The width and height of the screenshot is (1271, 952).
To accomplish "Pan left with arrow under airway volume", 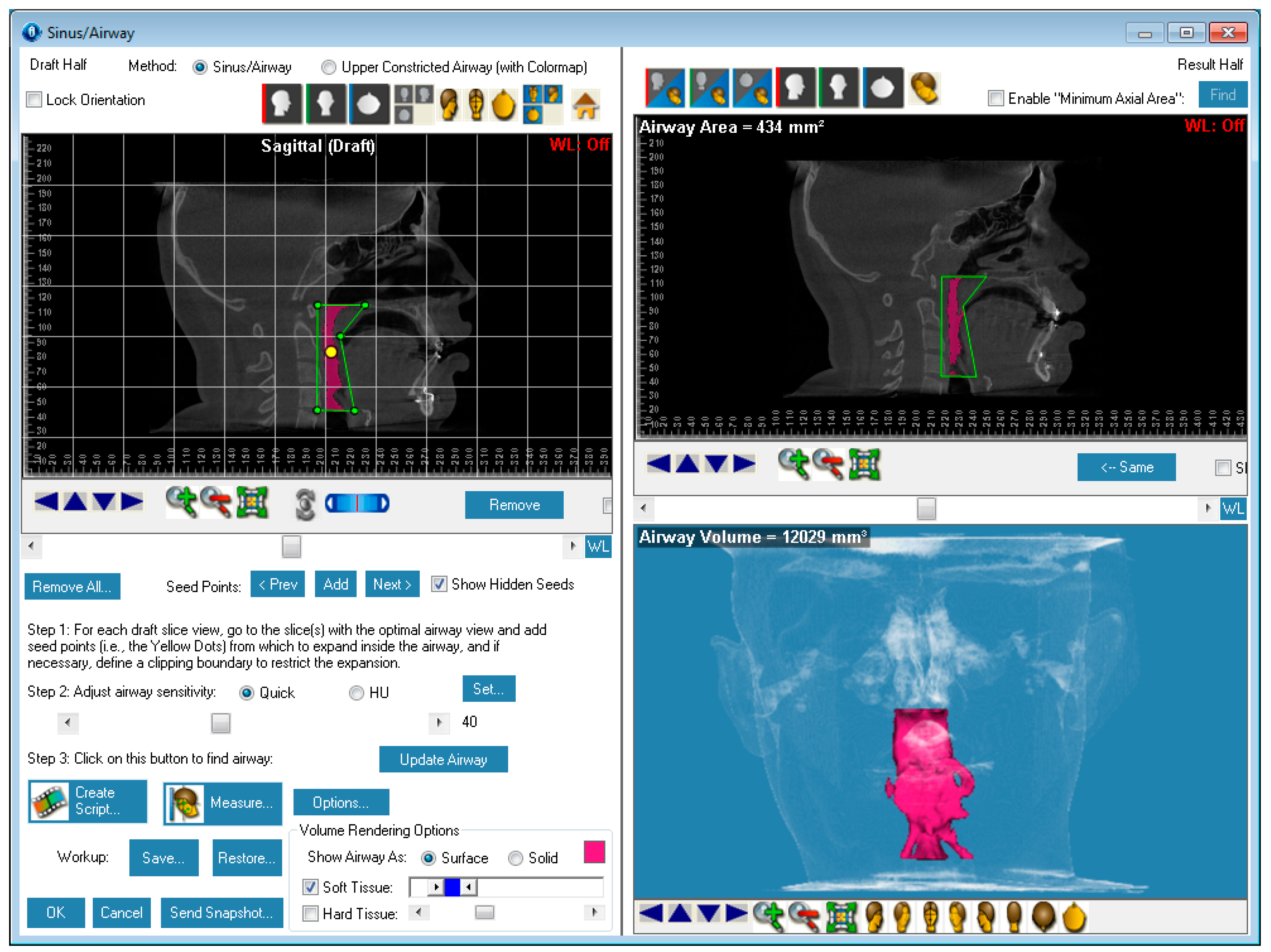I will coord(651,913).
